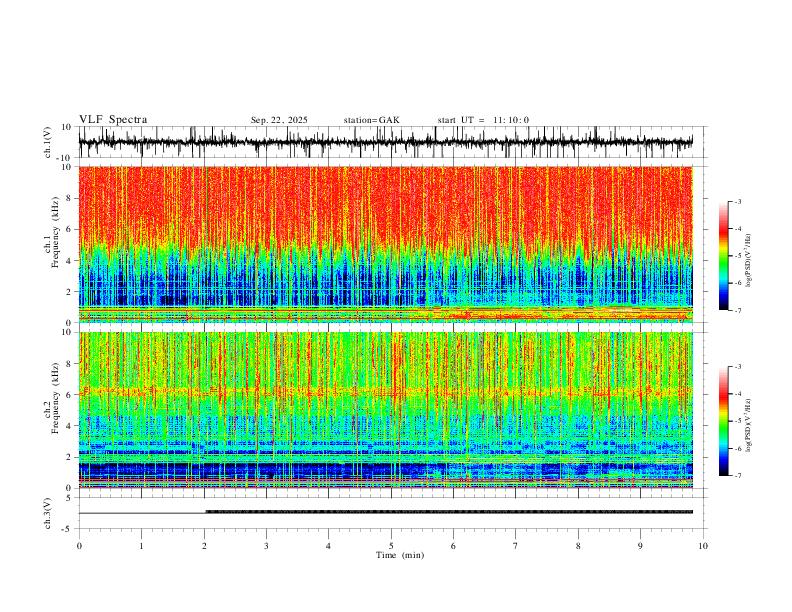Image resolution: width=792 pixels, height=612 pixels.
Task: Click the 'Time (min)' axis label
Action: click(x=400, y=555)
